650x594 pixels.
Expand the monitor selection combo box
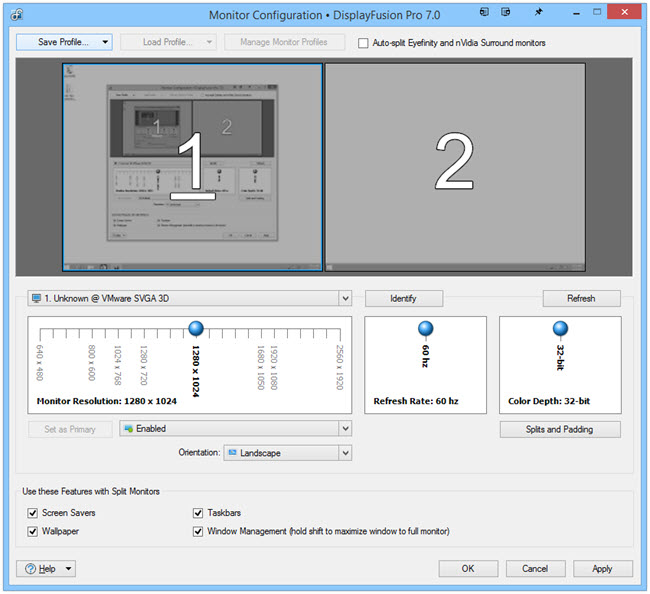click(345, 298)
